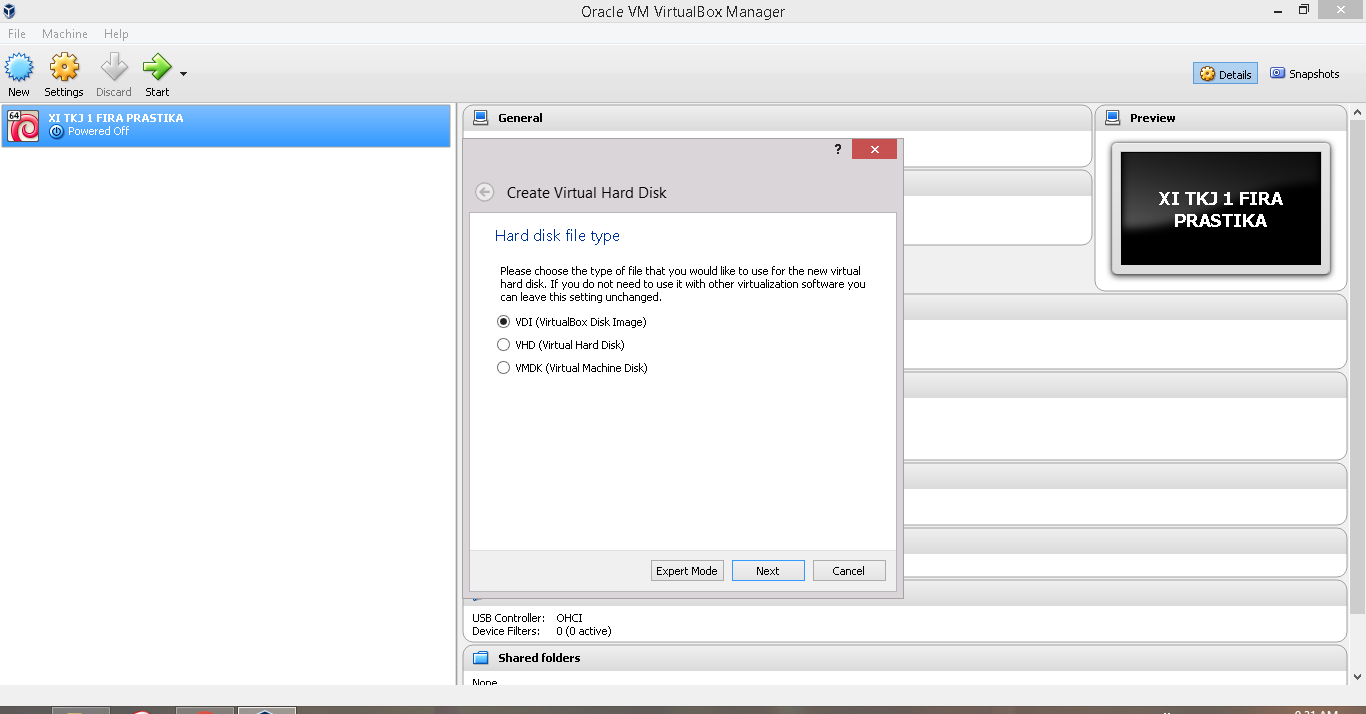
Task: Select VHD (Virtual Hard Disk) option
Action: (x=562, y=345)
